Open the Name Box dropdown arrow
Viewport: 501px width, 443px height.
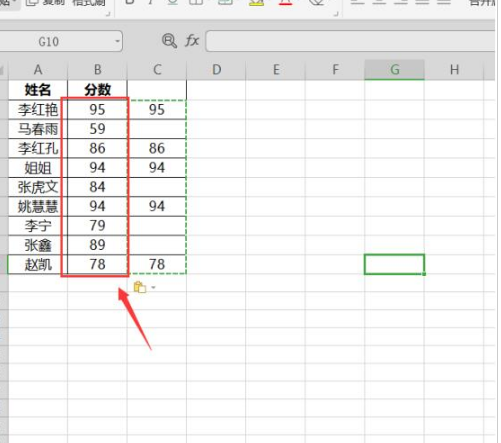point(117,41)
